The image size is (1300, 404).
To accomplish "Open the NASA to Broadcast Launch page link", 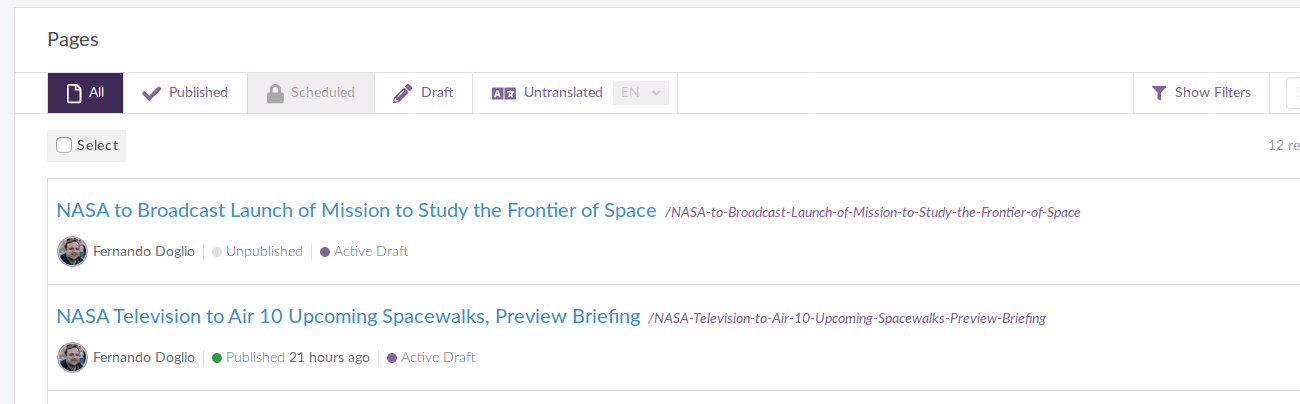I will (x=356, y=210).
